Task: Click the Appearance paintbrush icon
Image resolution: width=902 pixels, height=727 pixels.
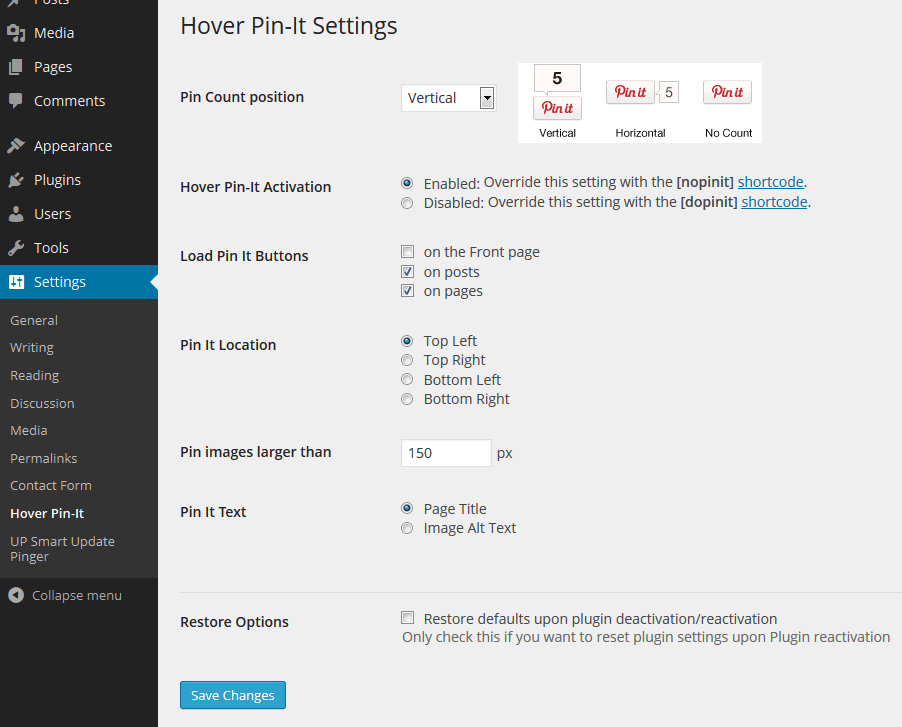Action: (16, 146)
